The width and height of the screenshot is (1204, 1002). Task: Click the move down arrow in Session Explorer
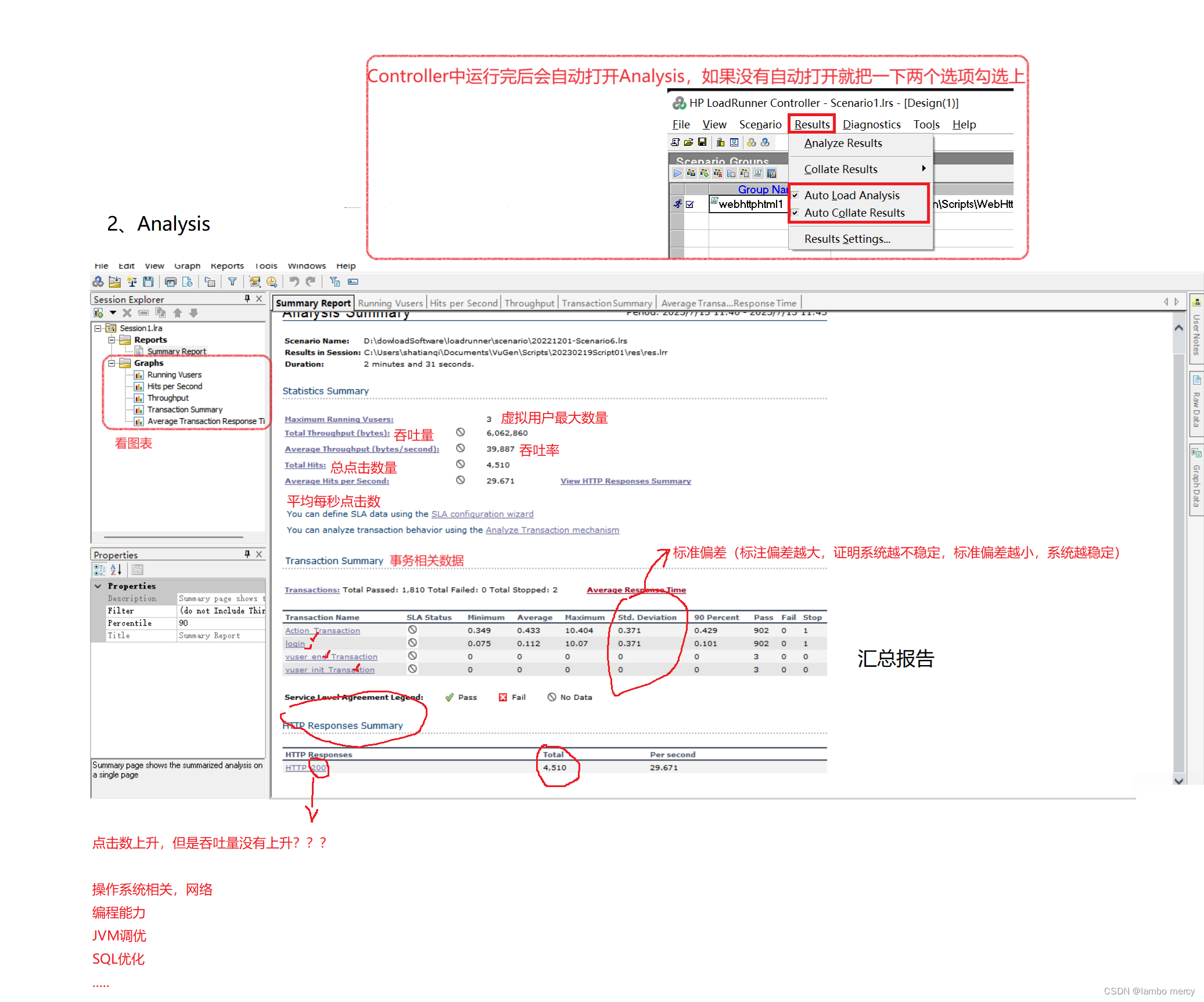194,313
